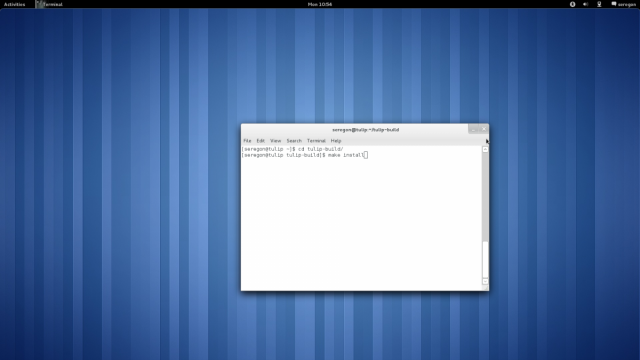The height and width of the screenshot is (360, 640).
Task: Open the network connection icon
Action: (599, 4)
